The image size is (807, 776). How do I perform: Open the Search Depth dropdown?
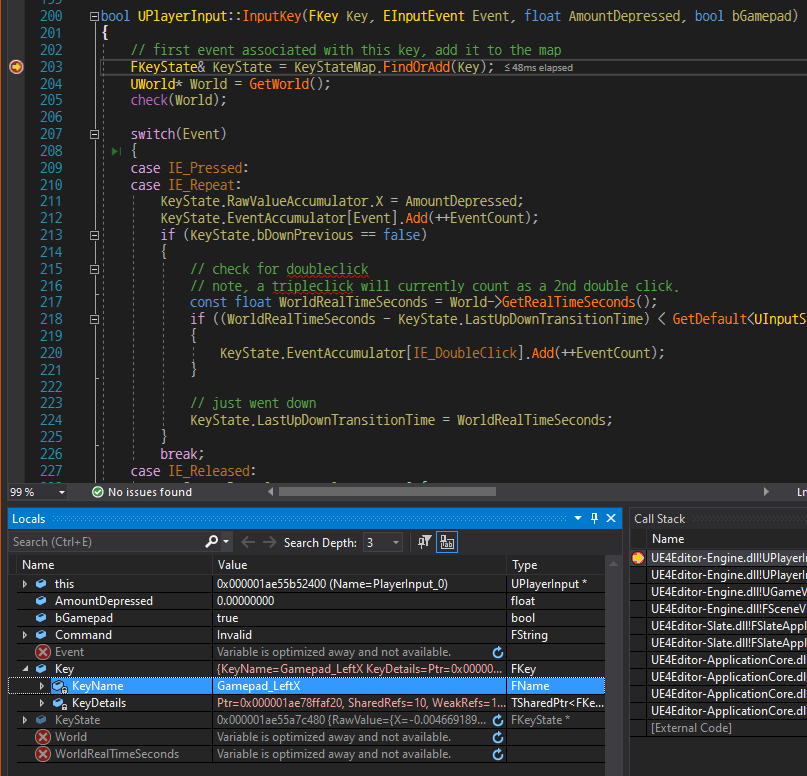click(x=394, y=541)
